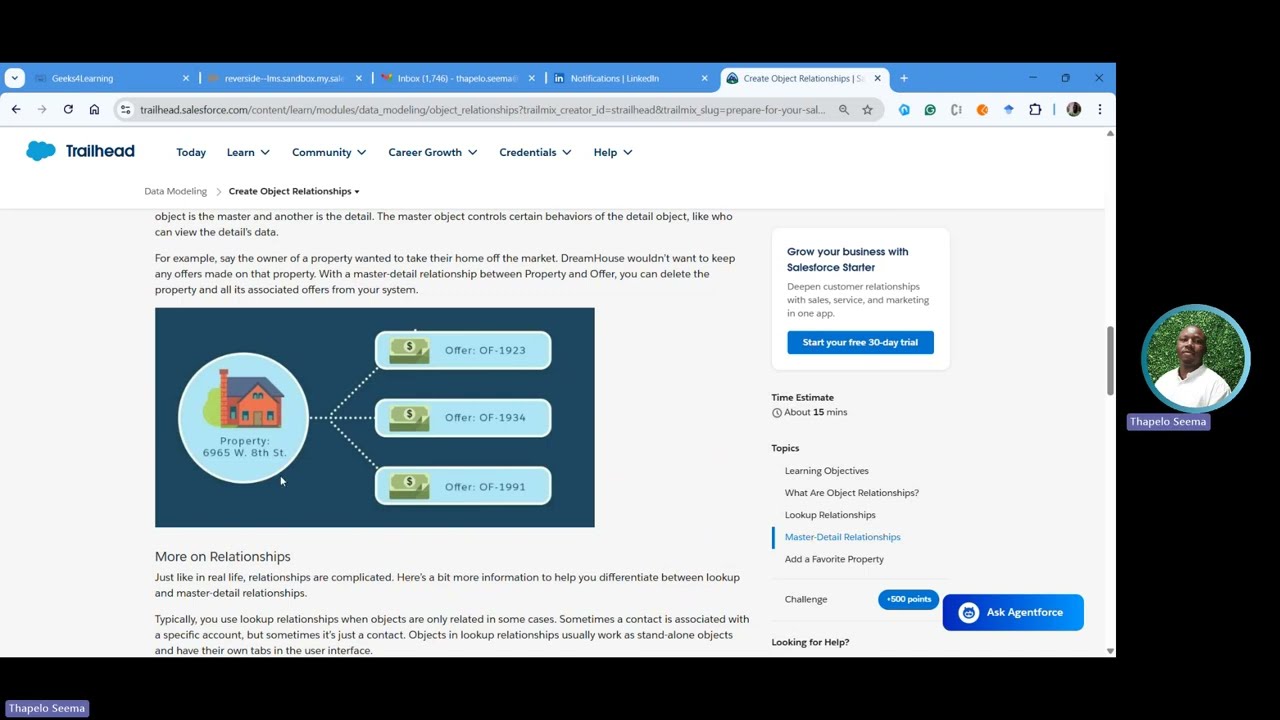Open the Today menu item

tap(191, 153)
